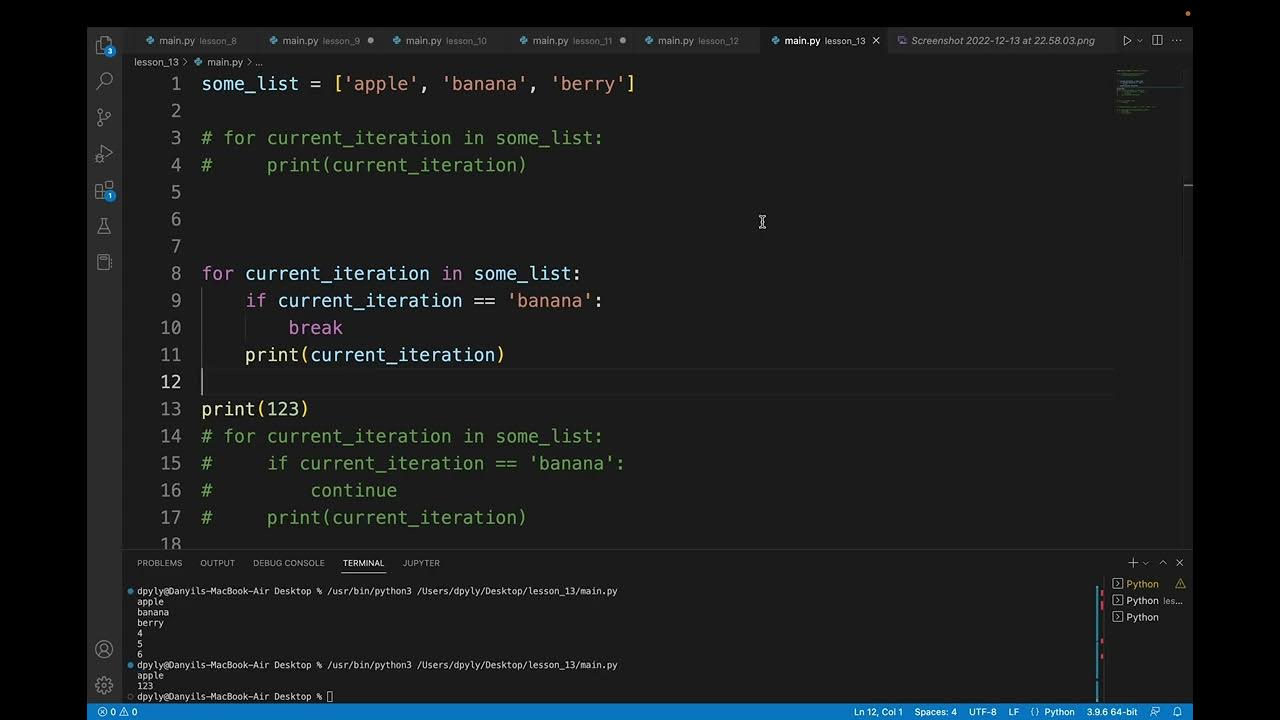Expand the run button dropdown arrow
1280x720 pixels.
click(x=1140, y=40)
